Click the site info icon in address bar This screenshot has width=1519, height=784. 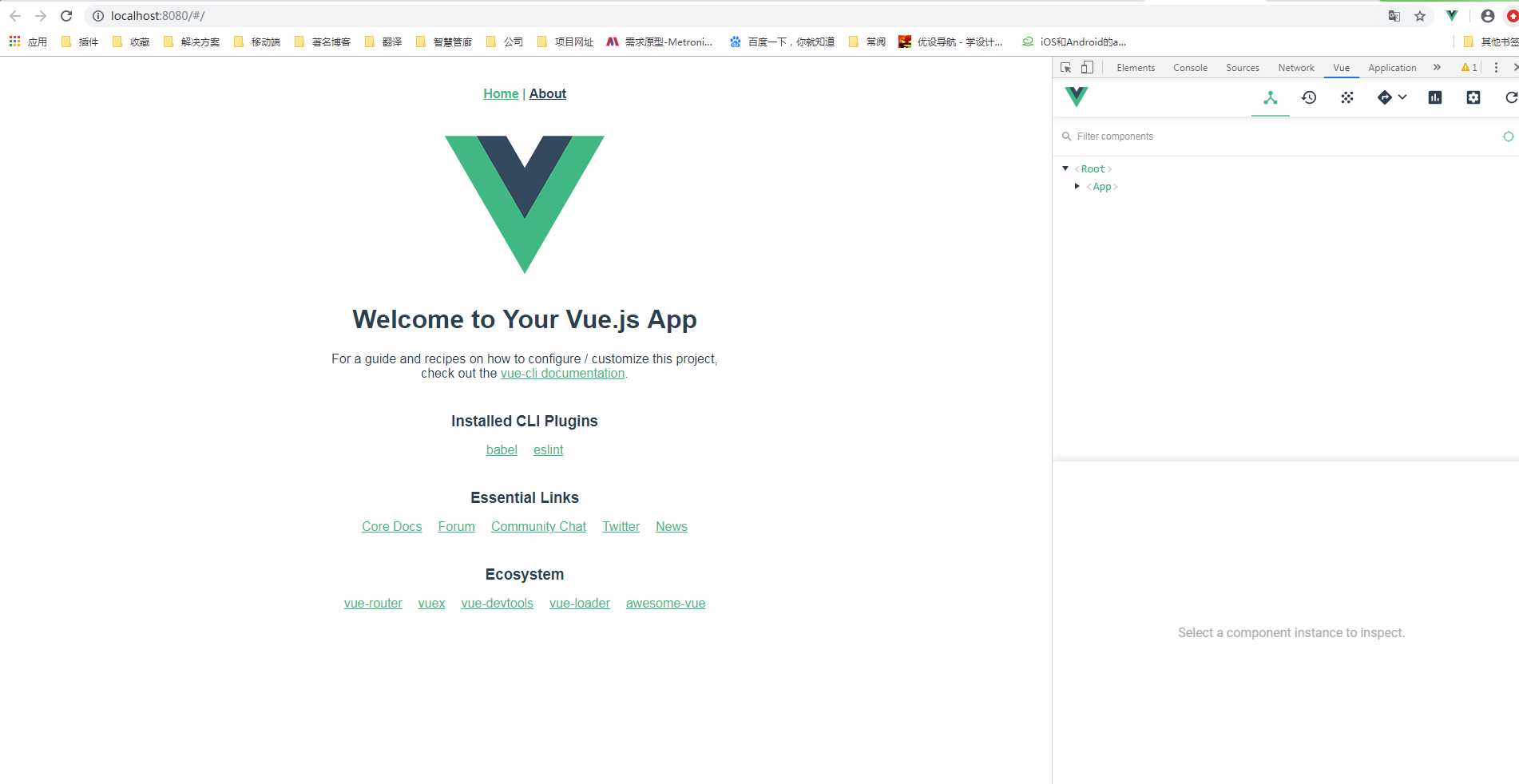(x=98, y=16)
